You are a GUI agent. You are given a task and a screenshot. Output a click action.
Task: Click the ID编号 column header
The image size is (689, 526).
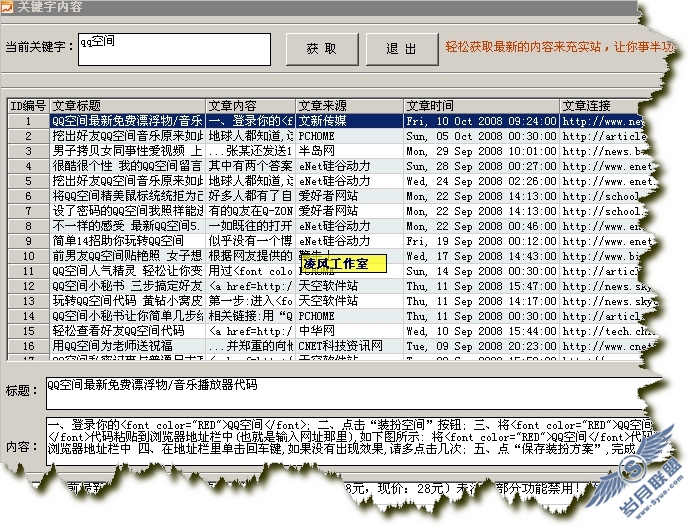click(28, 106)
